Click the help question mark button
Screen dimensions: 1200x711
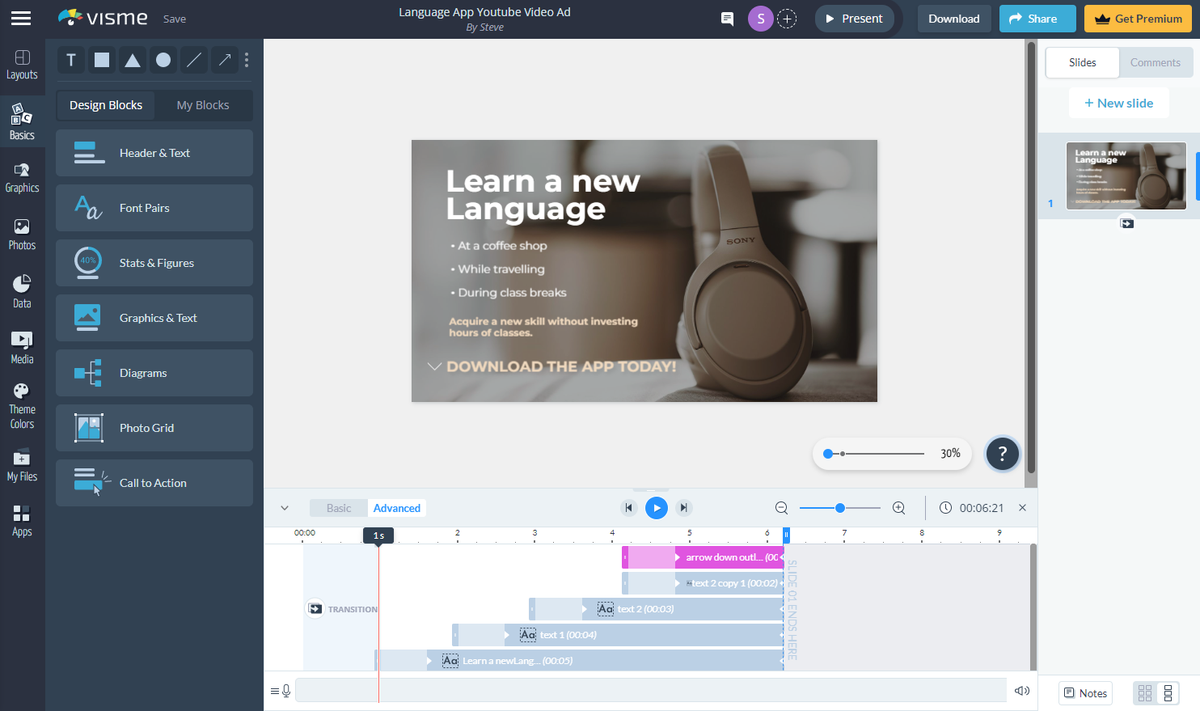point(1002,454)
